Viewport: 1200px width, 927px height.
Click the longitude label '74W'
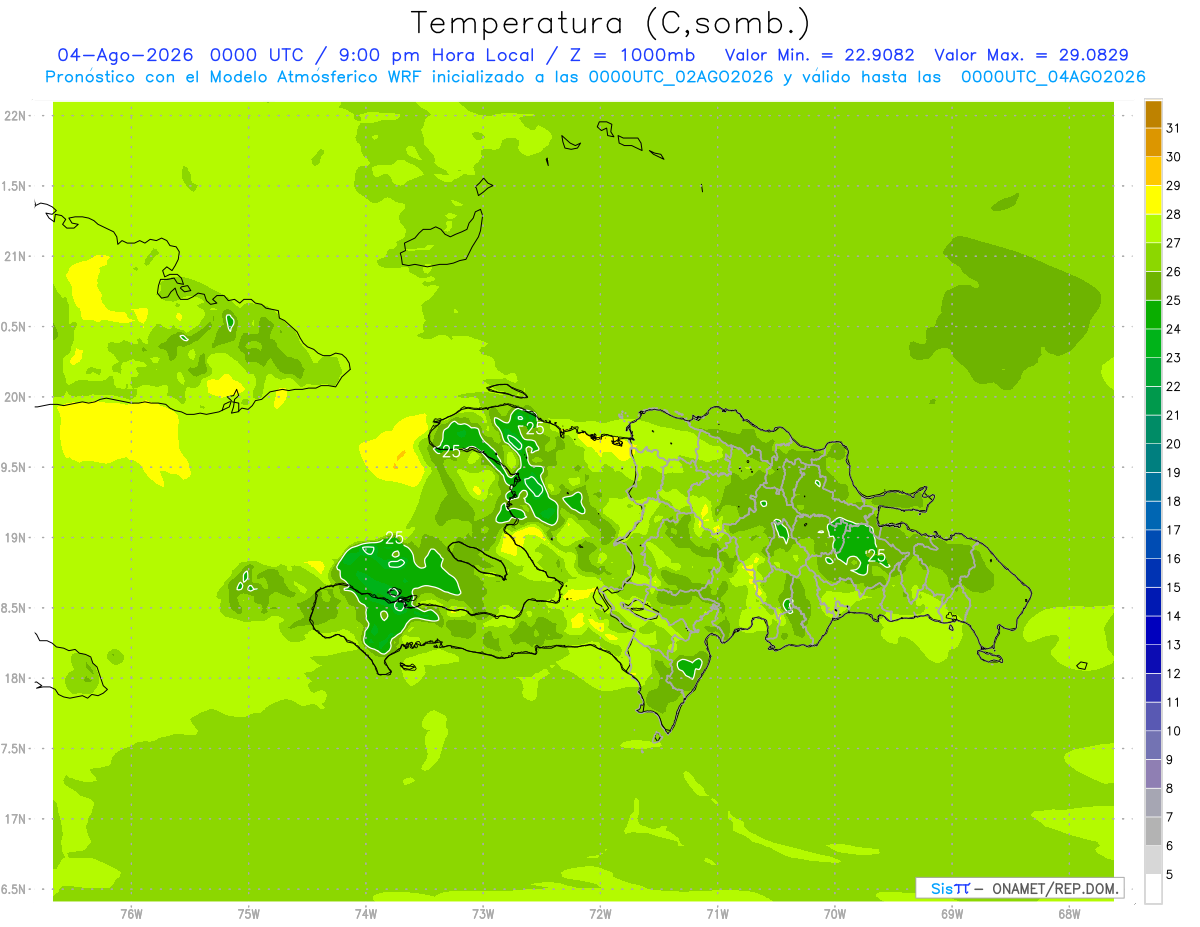tap(366, 914)
